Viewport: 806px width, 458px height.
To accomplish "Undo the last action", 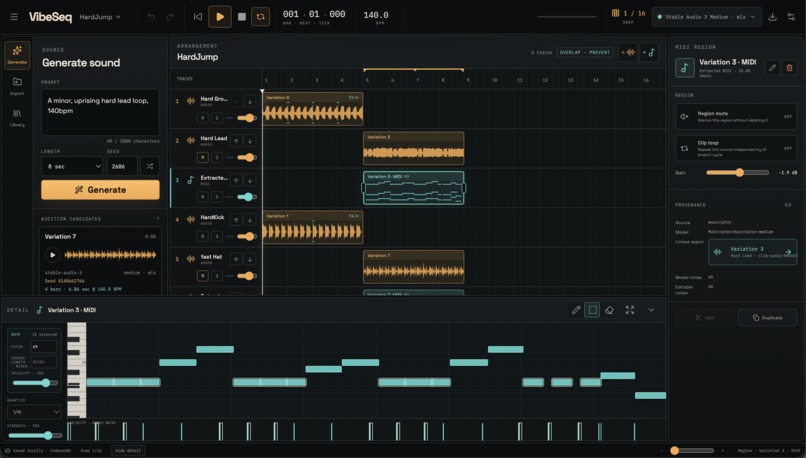I will (151, 17).
